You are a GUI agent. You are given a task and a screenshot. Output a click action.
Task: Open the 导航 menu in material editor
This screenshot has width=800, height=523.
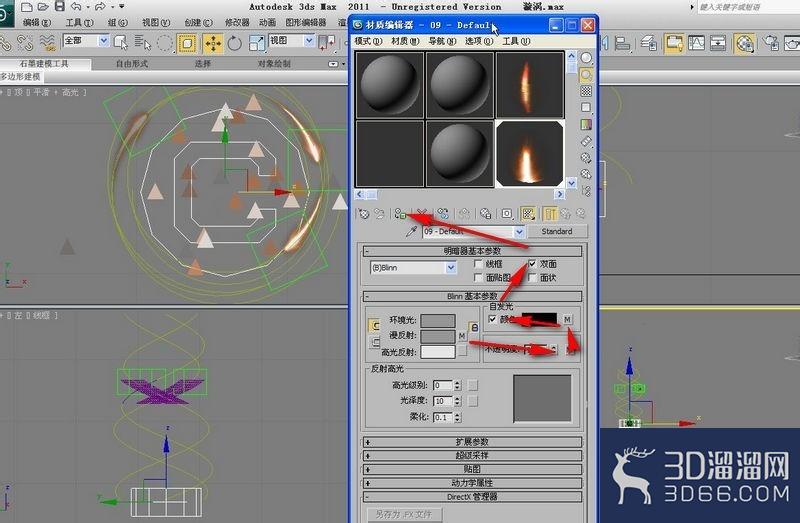(442, 41)
